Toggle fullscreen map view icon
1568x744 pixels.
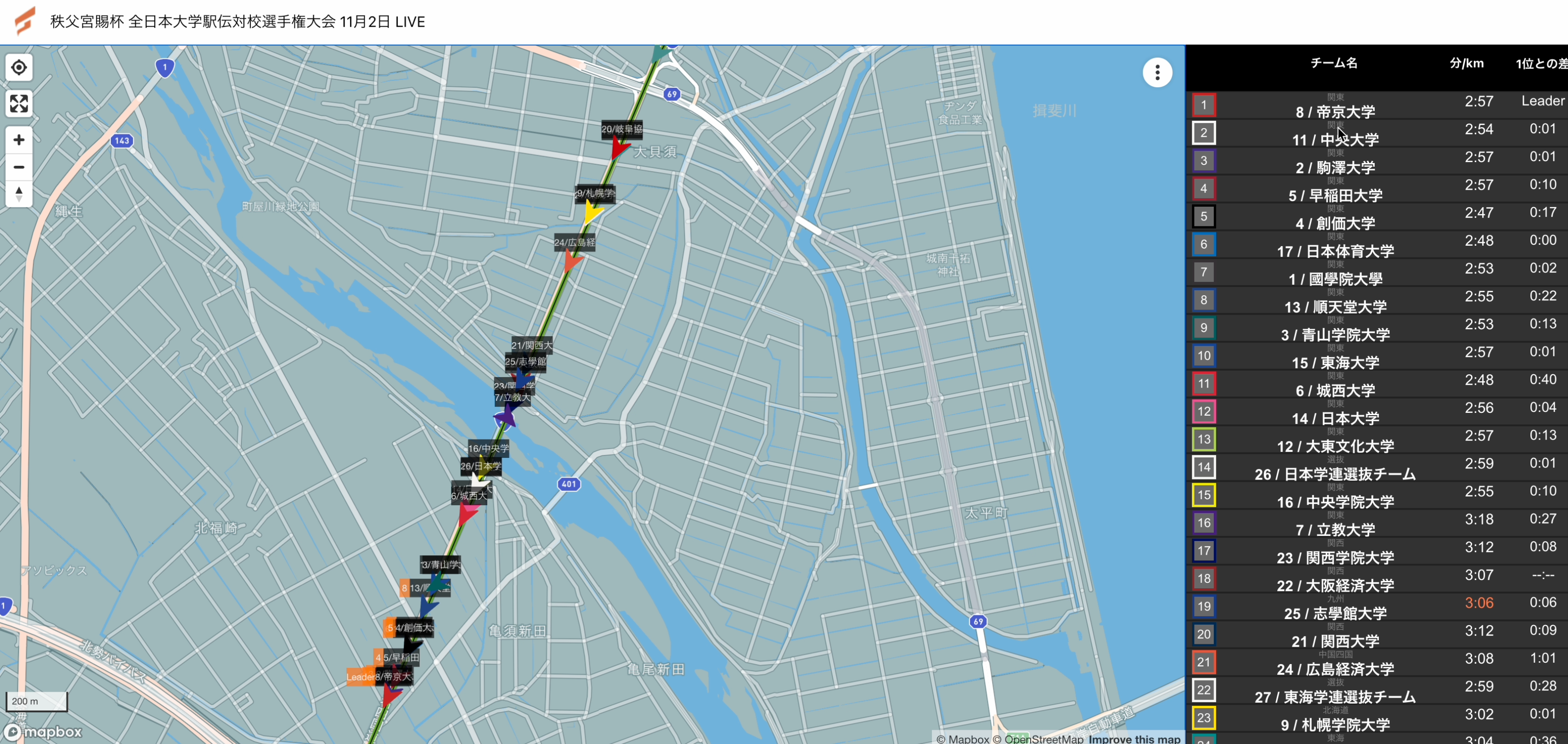tap(19, 103)
